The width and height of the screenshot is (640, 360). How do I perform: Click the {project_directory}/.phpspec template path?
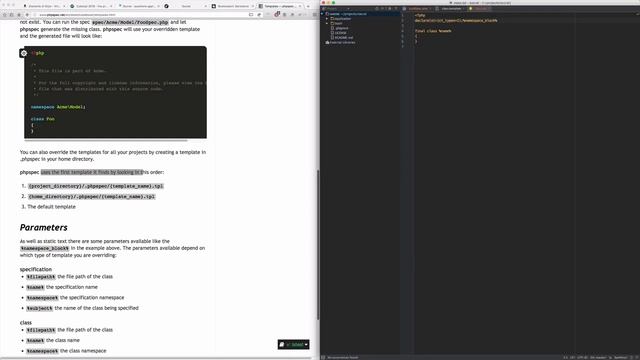96,186
